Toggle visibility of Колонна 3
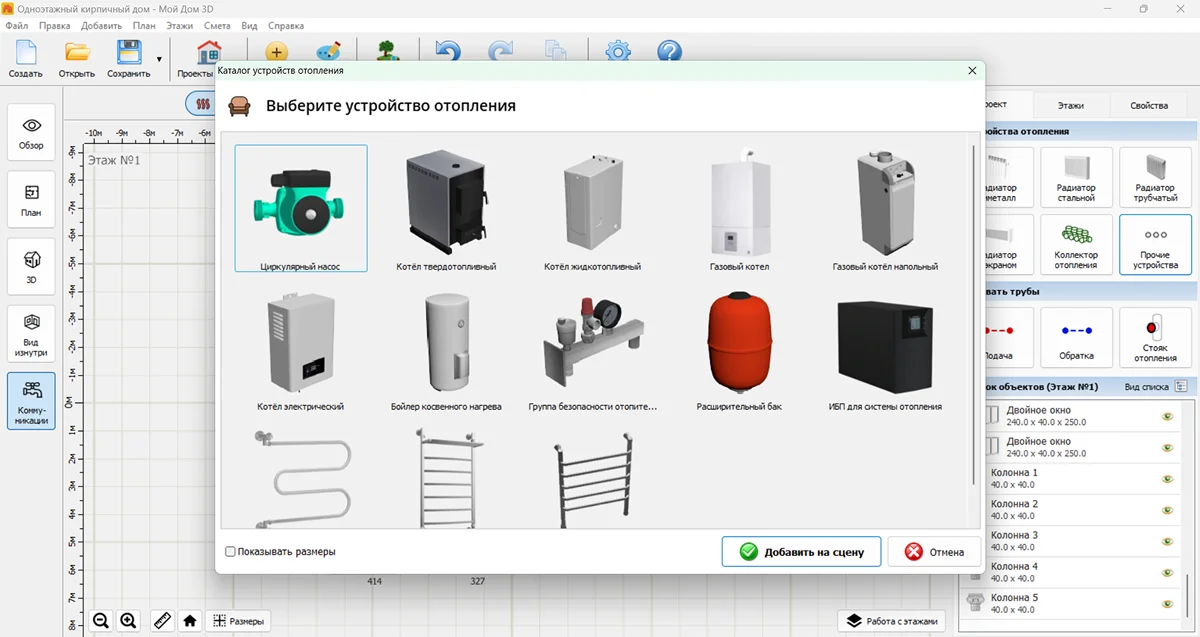The width and height of the screenshot is (1200, 637). click(1166, 541)
